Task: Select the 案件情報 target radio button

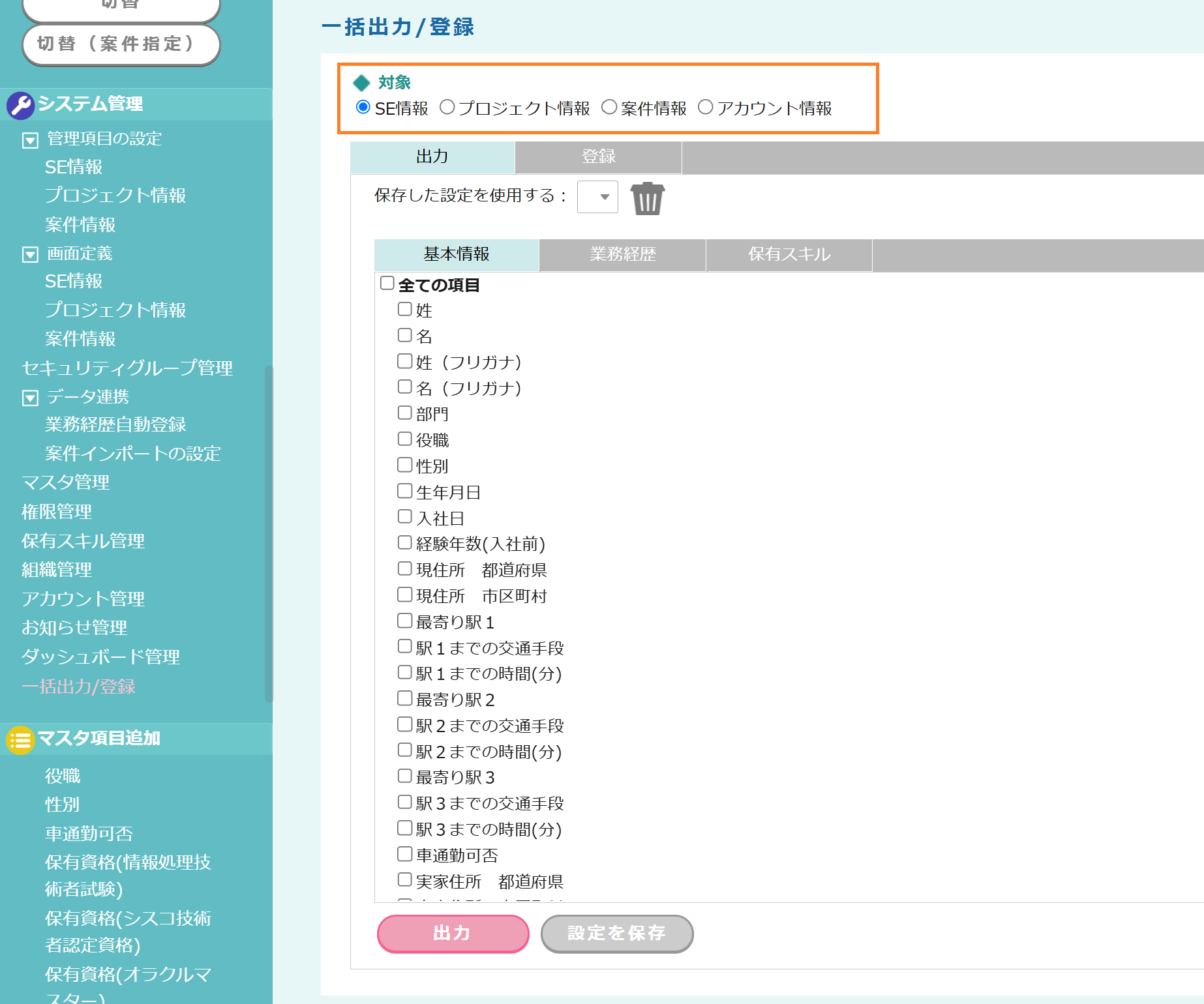Action: [x=609, y=108]
